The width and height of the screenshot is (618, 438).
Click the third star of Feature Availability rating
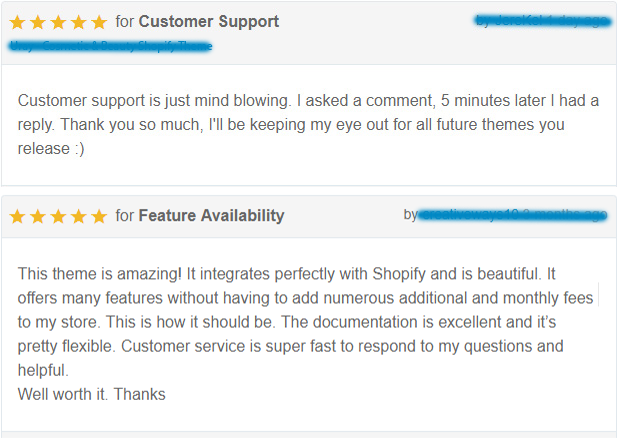[58, 216]
